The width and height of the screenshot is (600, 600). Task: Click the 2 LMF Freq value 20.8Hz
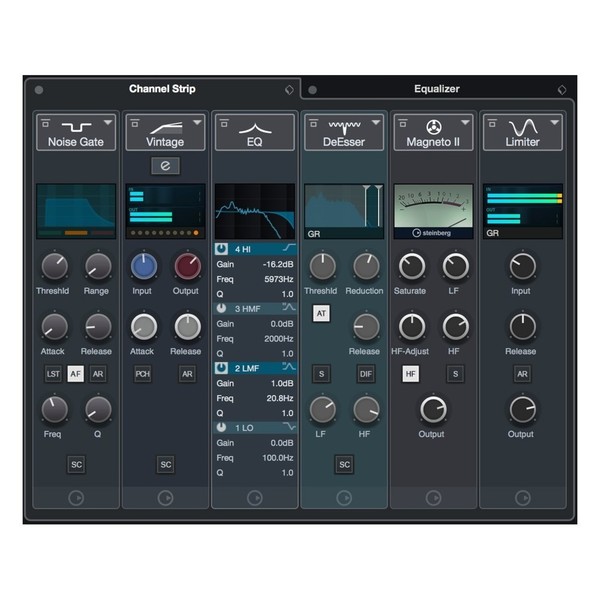click(280, 398)
